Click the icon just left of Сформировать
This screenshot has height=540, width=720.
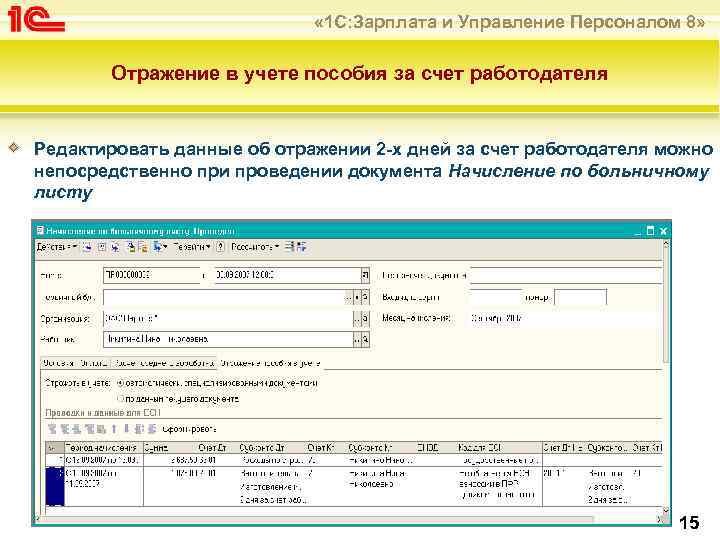coord(152,429)
